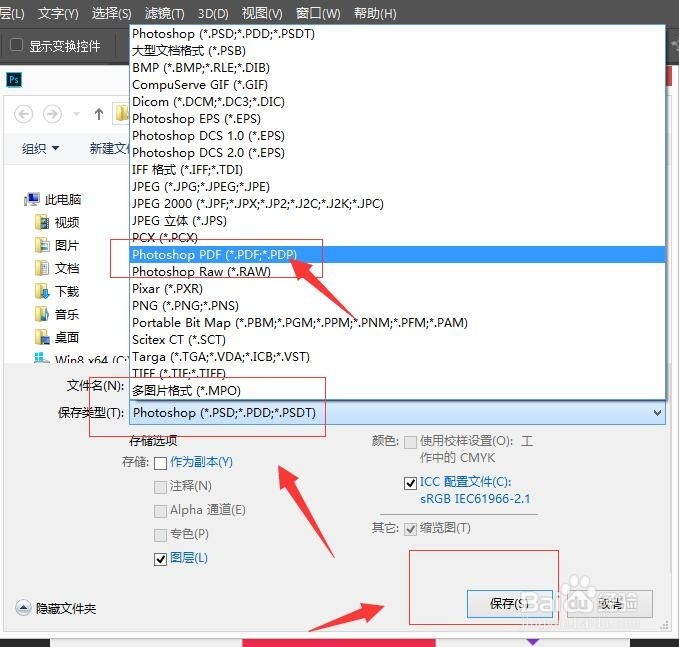
Task: Click the 保存(S) button
Action: [510, 603]
